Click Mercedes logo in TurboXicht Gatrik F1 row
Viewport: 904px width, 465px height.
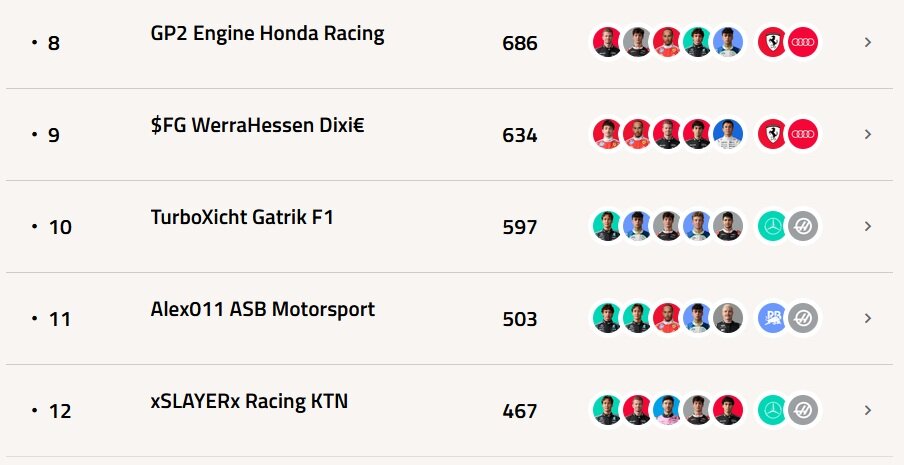[x=774, y=226]
